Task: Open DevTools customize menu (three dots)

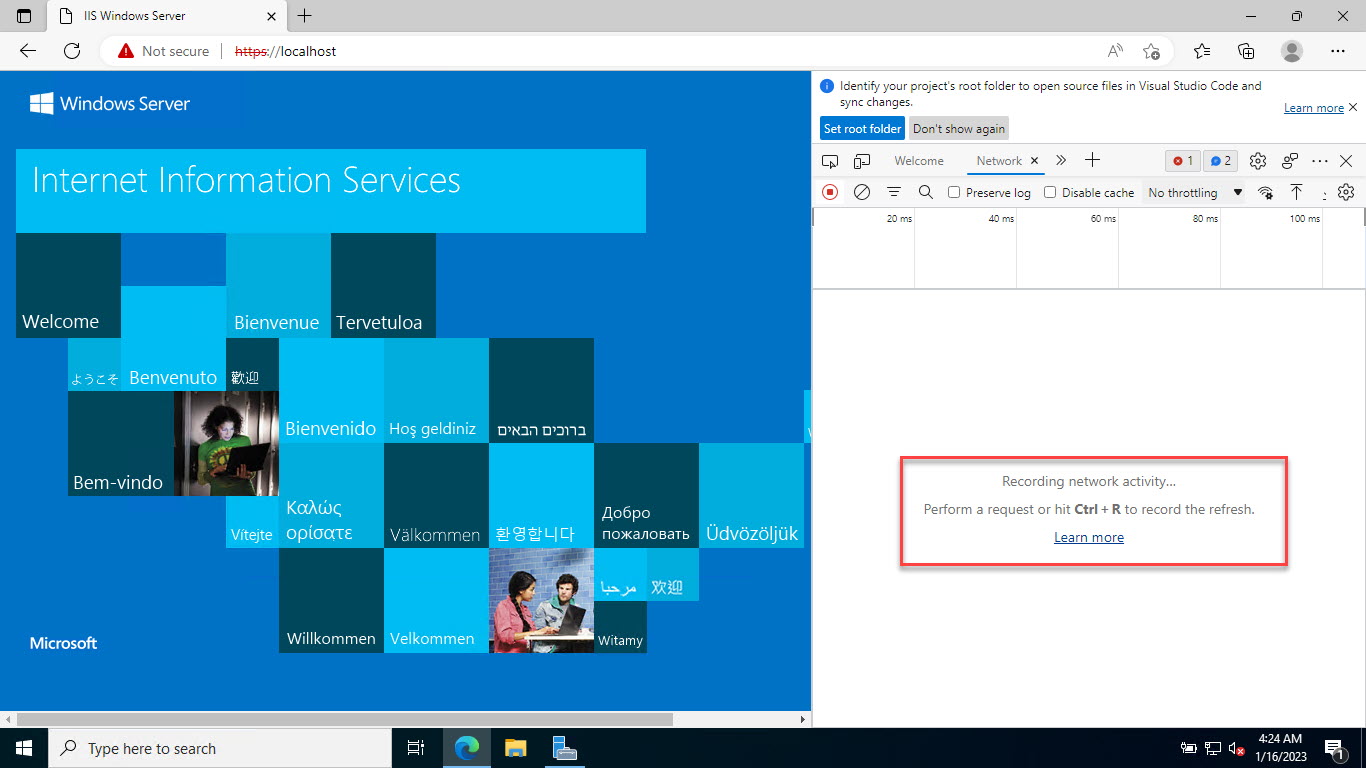Action: click(x=1320, y=160)
